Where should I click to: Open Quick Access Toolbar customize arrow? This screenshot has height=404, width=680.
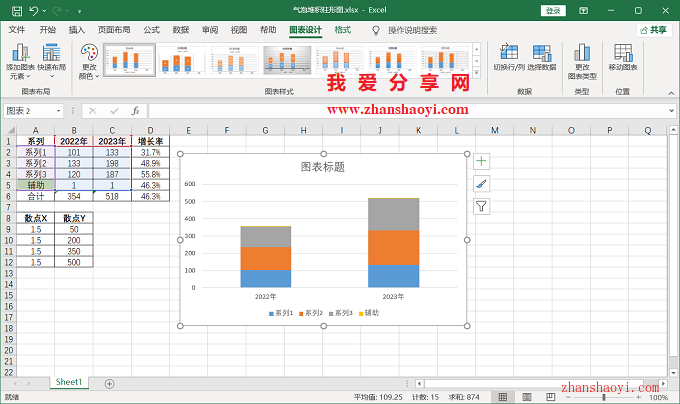79,11
